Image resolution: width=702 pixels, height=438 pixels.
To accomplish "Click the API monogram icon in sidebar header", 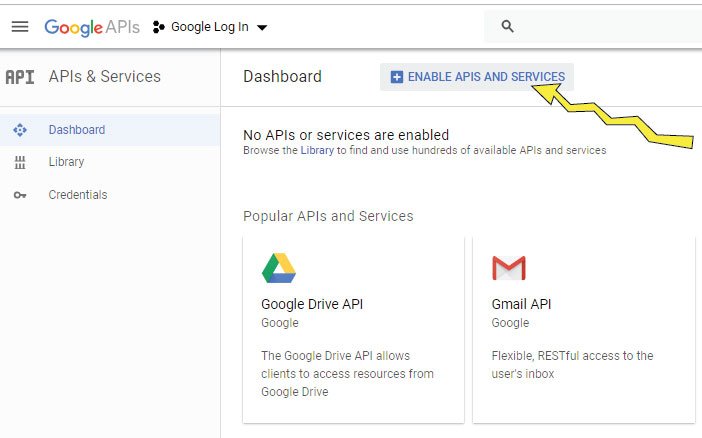I will 20,77.
